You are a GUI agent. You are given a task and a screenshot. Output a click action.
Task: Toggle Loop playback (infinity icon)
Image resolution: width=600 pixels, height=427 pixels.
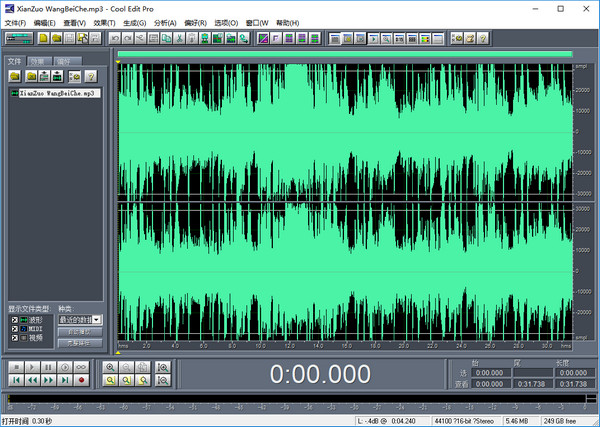(x=81, y=367)
